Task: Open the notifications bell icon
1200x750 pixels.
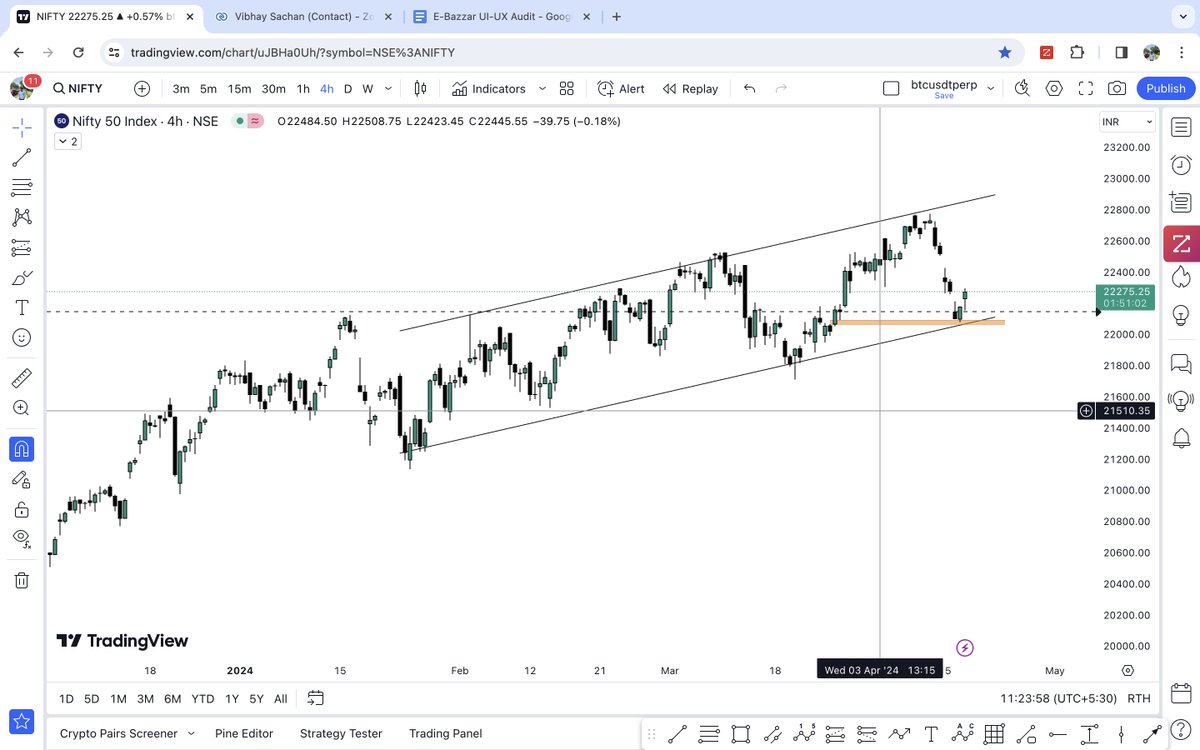Action: [1181, 438]
